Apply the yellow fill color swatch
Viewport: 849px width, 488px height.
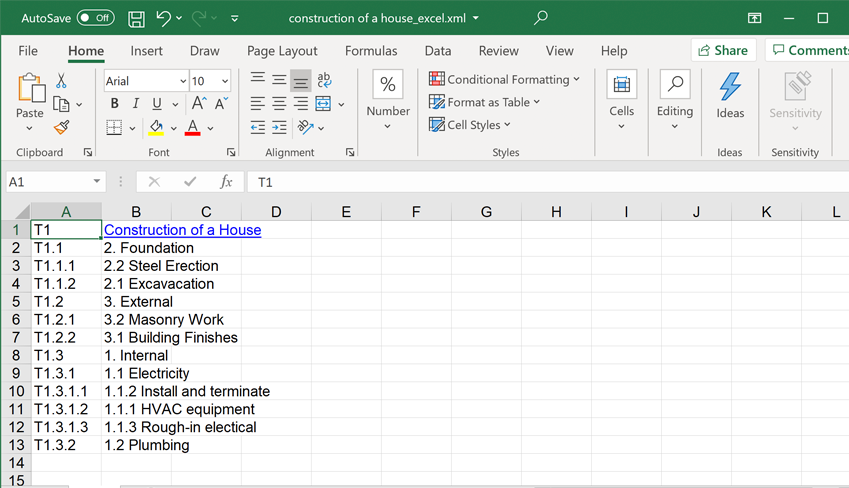156,128
